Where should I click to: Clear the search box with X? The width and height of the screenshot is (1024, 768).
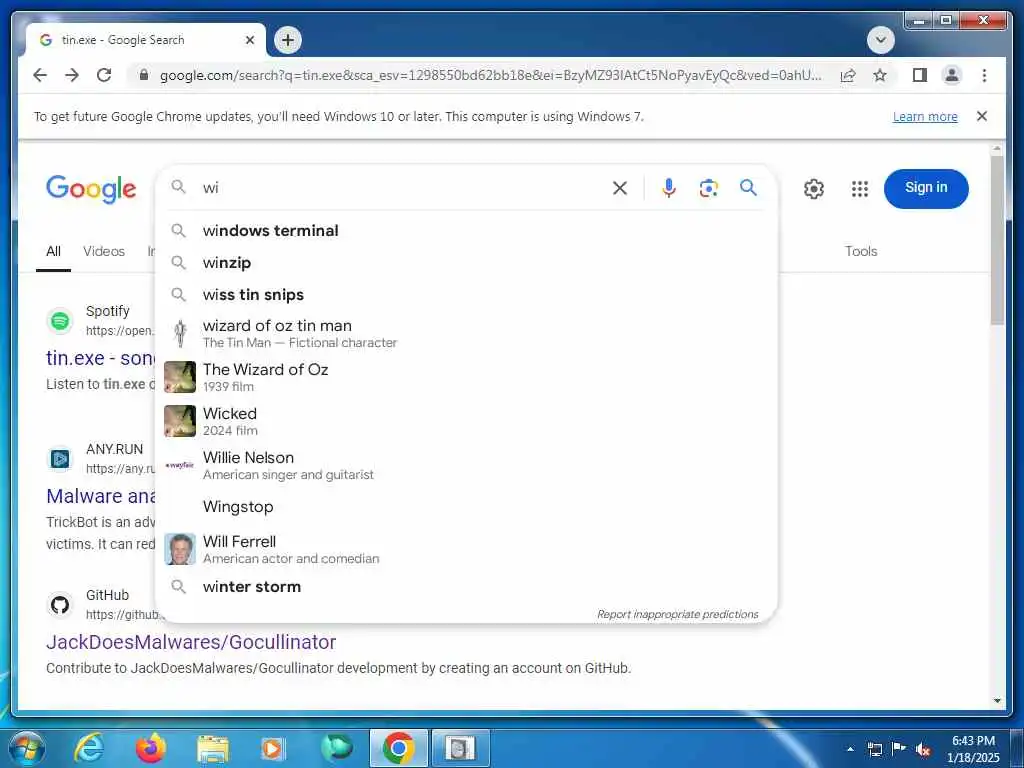620,188
